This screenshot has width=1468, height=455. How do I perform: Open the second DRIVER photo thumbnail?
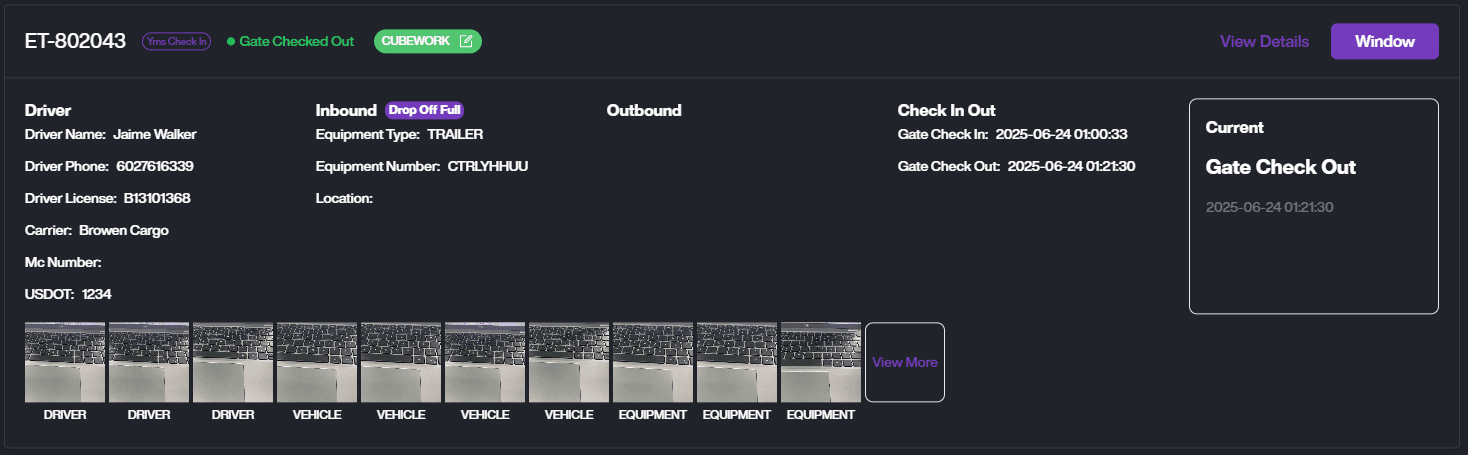(149, 362)
